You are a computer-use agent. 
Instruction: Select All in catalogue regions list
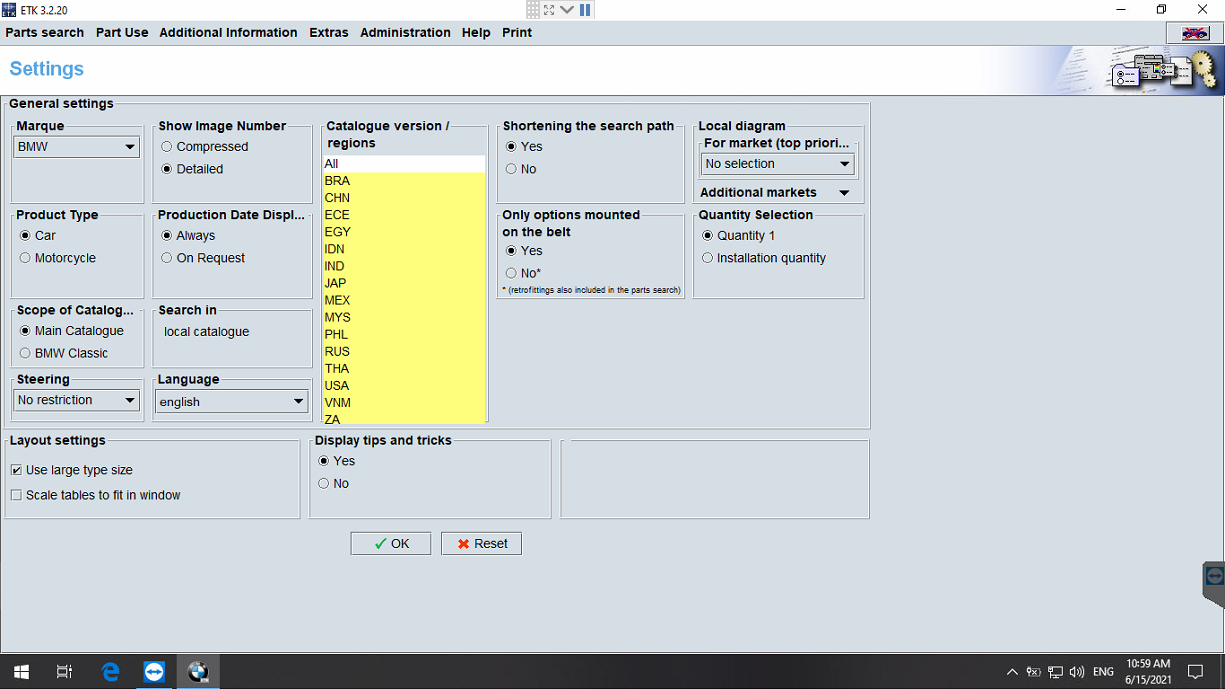point(404,164)
